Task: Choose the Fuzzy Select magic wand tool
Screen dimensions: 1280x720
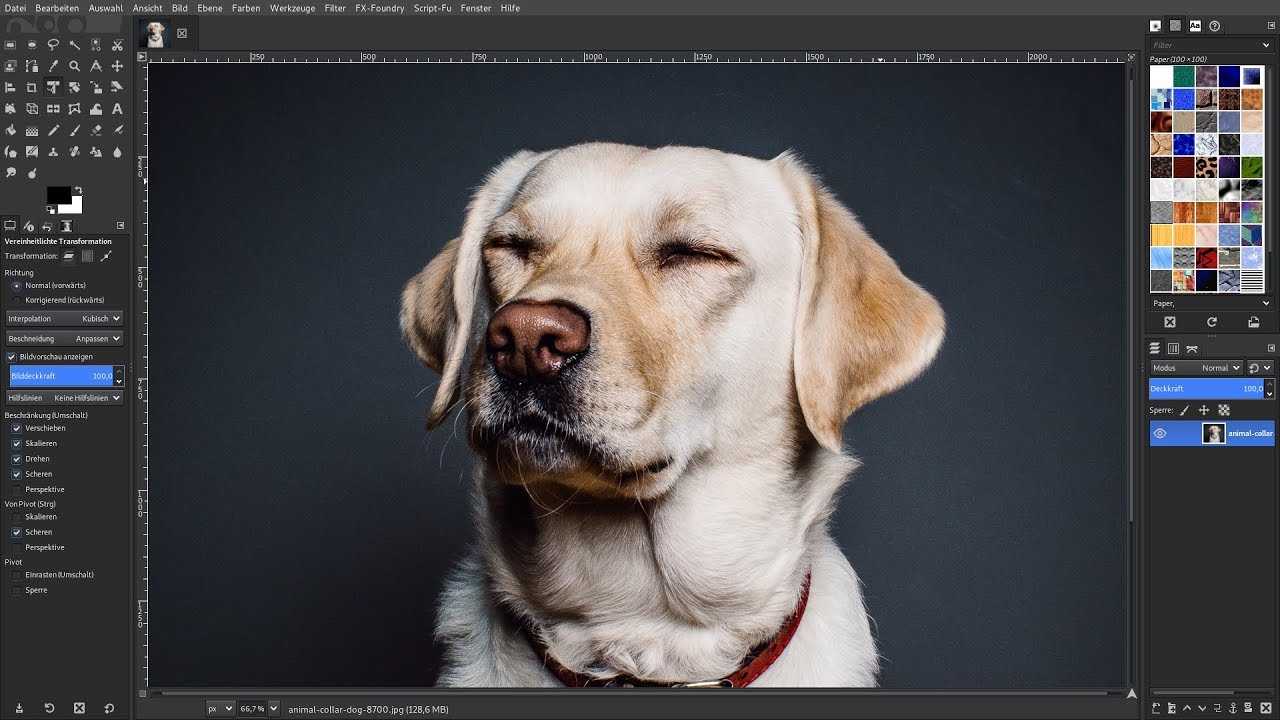Action: (x=75, y=45)
